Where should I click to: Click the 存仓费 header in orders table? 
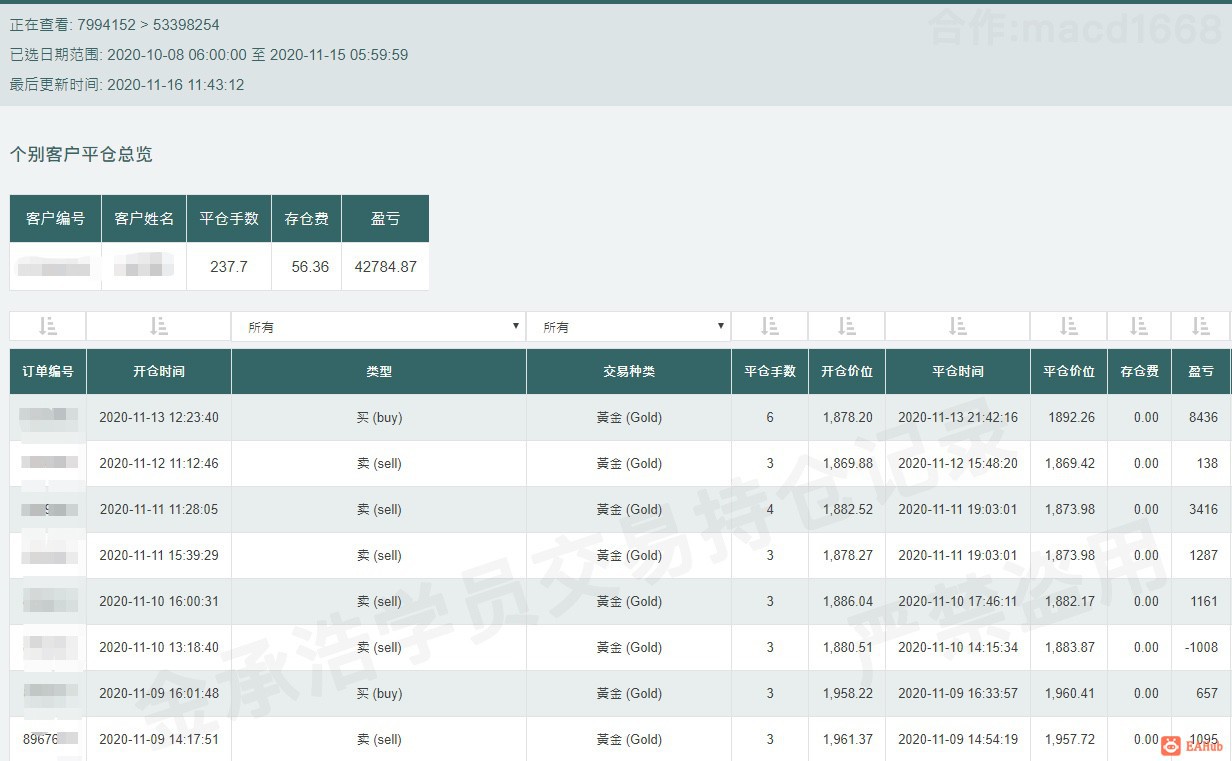pyautogui.click(x=1139, y=371)
